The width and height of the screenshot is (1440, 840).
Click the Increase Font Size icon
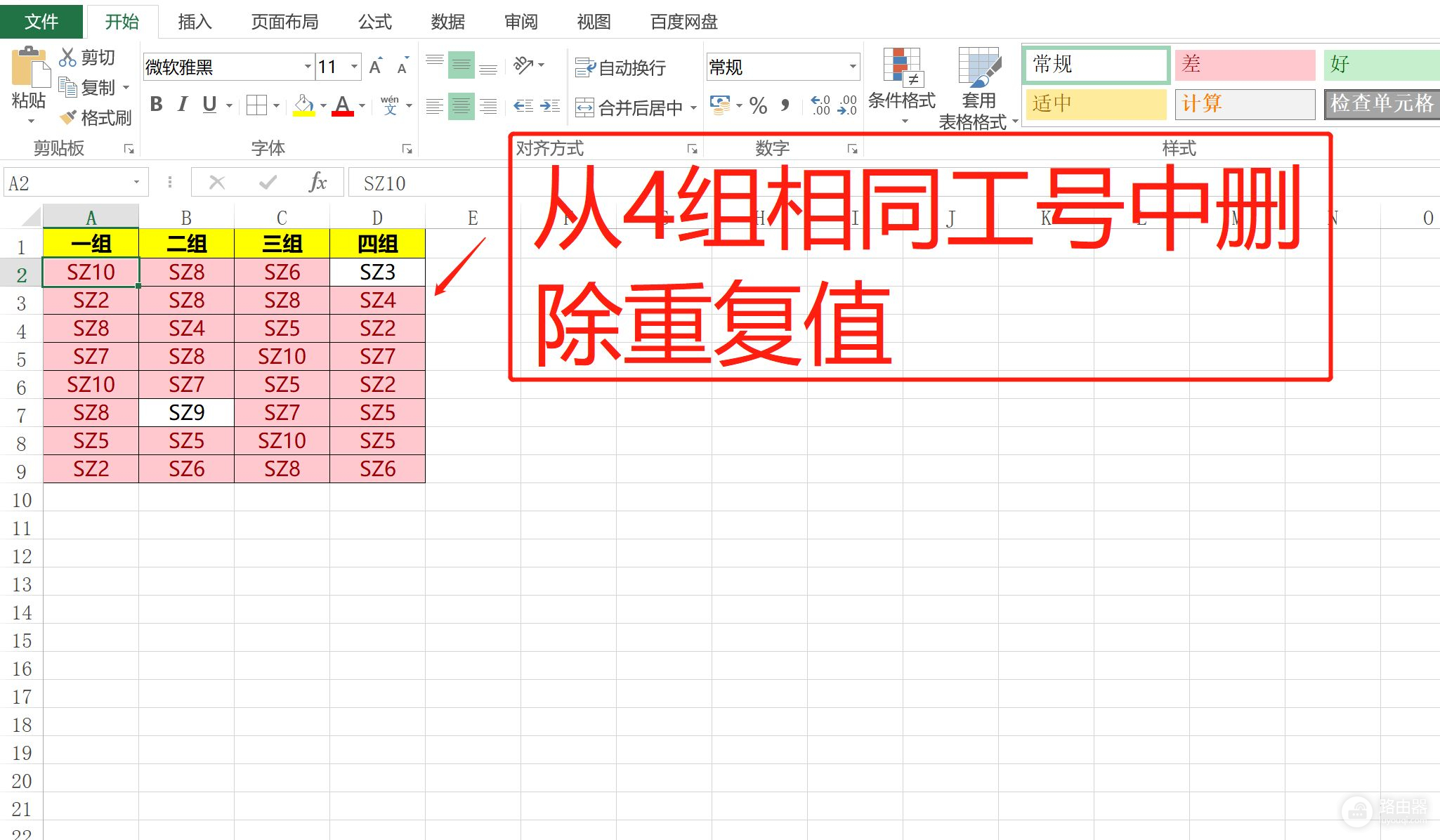(x=376, y=67)
